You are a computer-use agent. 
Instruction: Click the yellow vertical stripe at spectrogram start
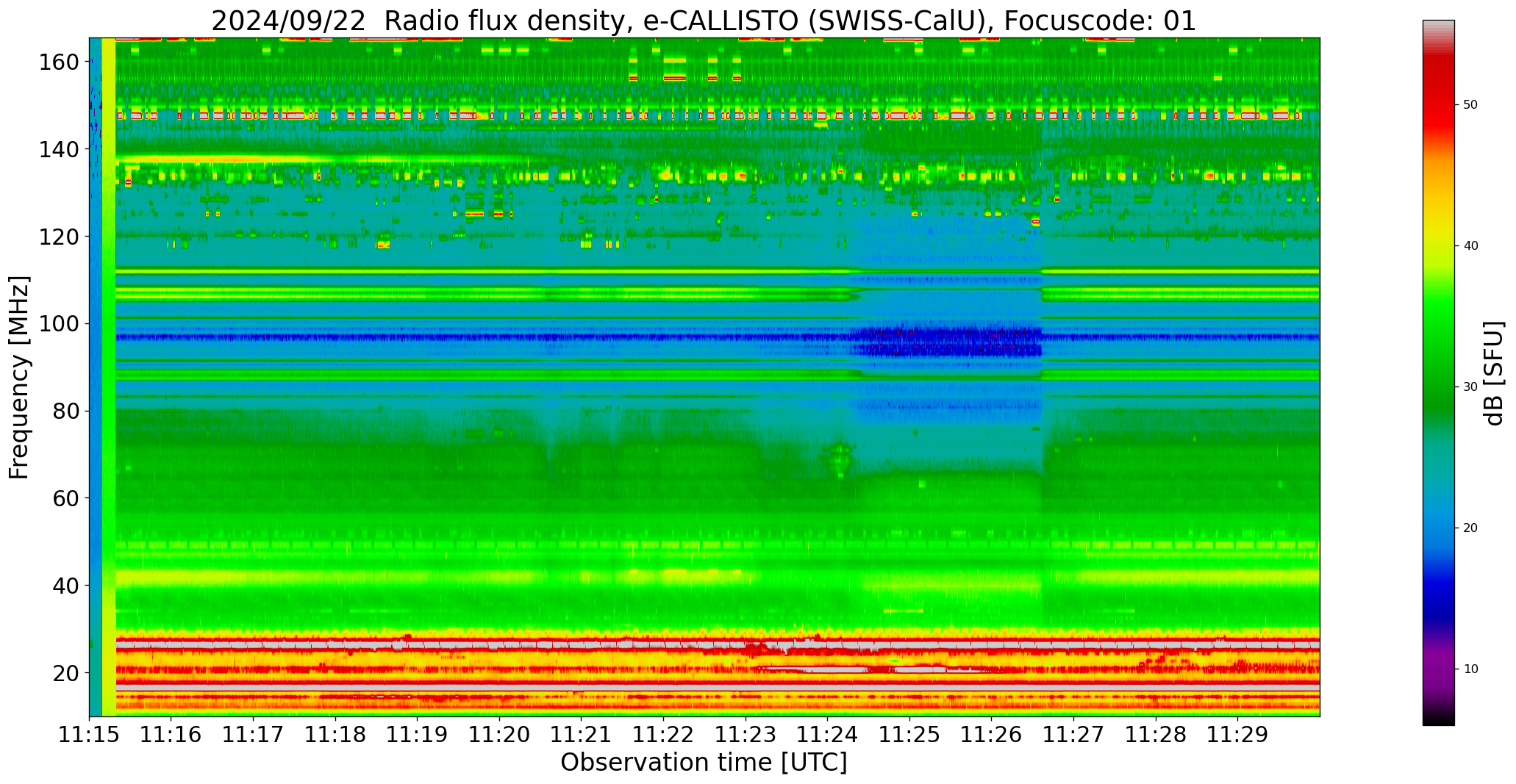108,377
